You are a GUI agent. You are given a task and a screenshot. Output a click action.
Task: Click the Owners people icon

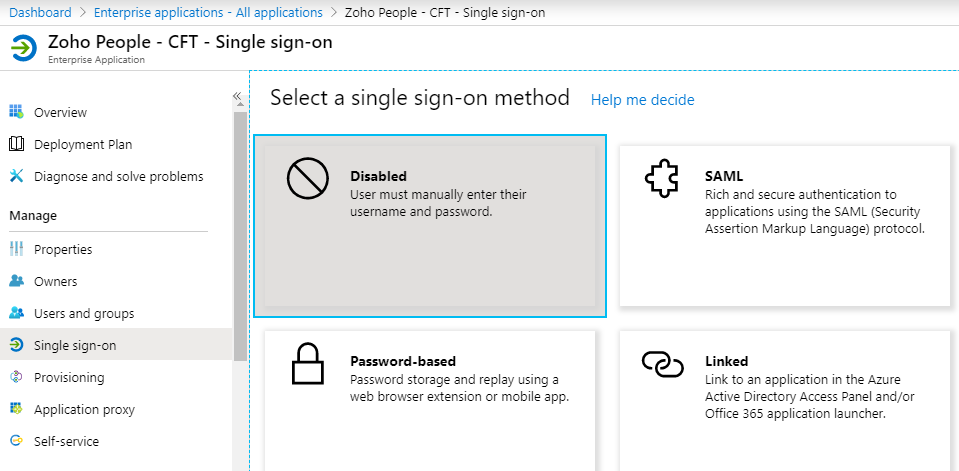pos(17,281)
